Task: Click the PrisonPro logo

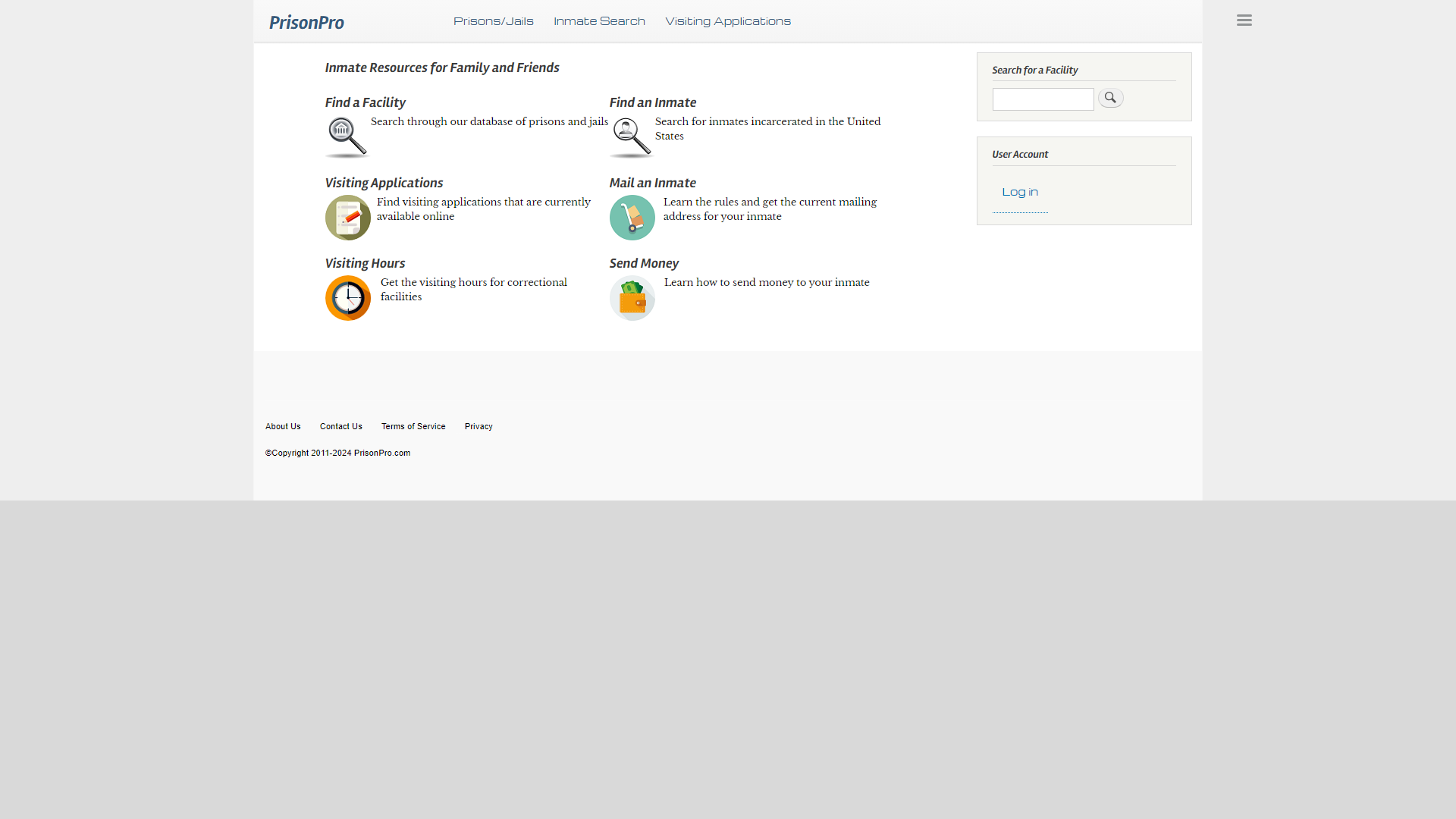Action: 306,23
